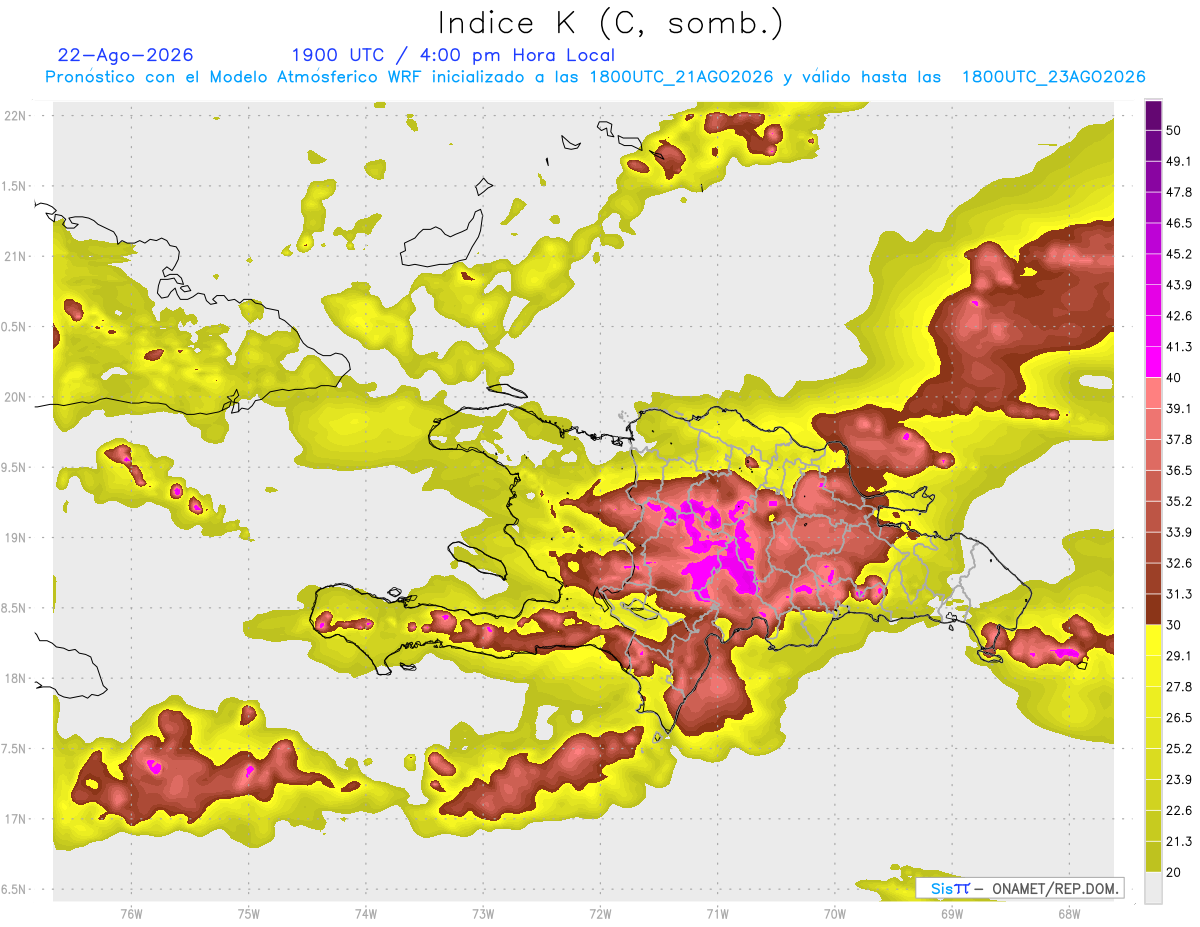Image resolution: width=1200 pixels, height=927 pixels.
Task: Click the 'Pronóstico con el Modelo Atmosférico WRF' line
Action: click(596, 77)
